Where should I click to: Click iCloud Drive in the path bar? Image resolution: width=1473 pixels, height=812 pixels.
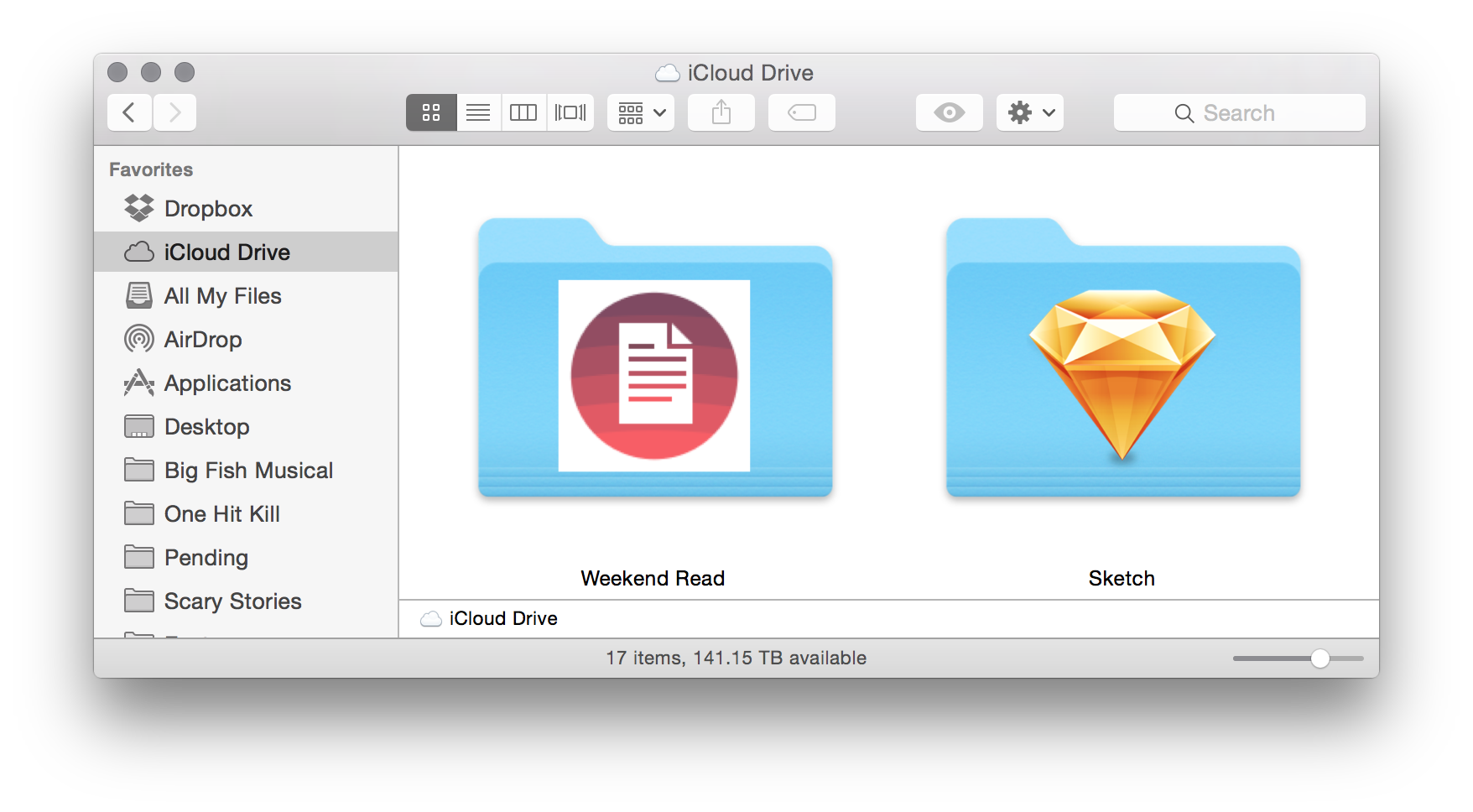pos(503,618)
